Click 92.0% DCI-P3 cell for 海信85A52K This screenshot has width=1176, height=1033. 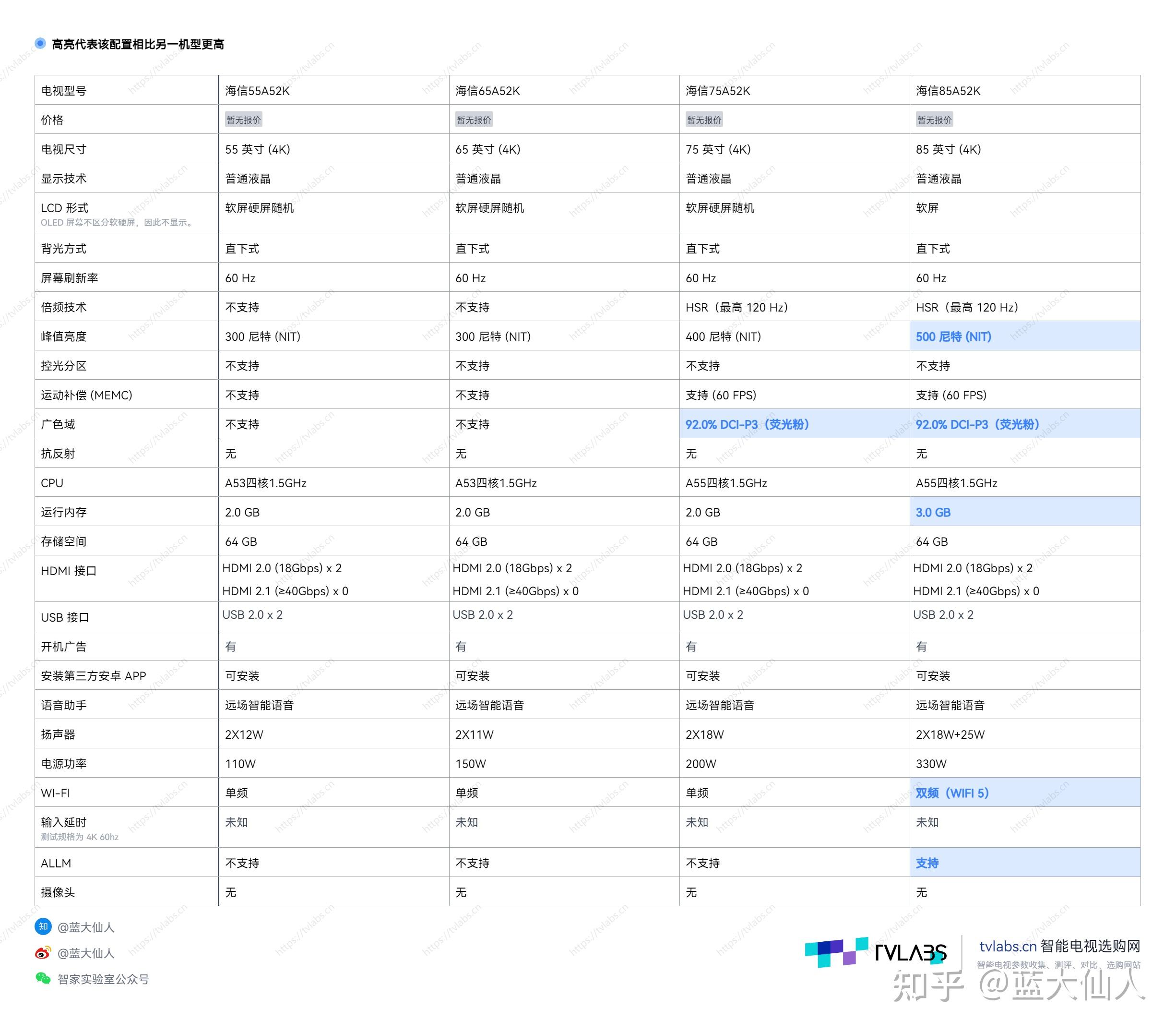(1025, 424)
